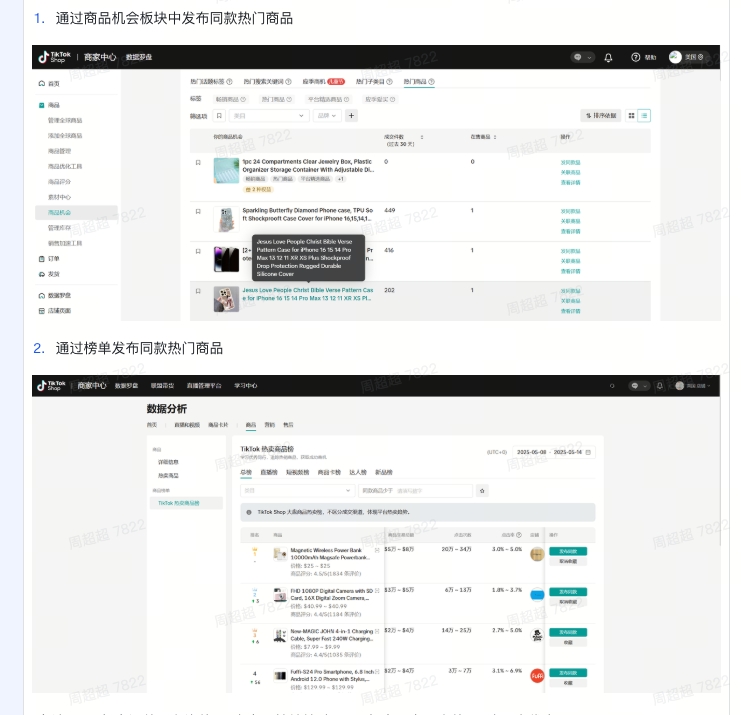Switch to list view layout icon
This screenshot has width=741, height=715.
coord(645,116)
